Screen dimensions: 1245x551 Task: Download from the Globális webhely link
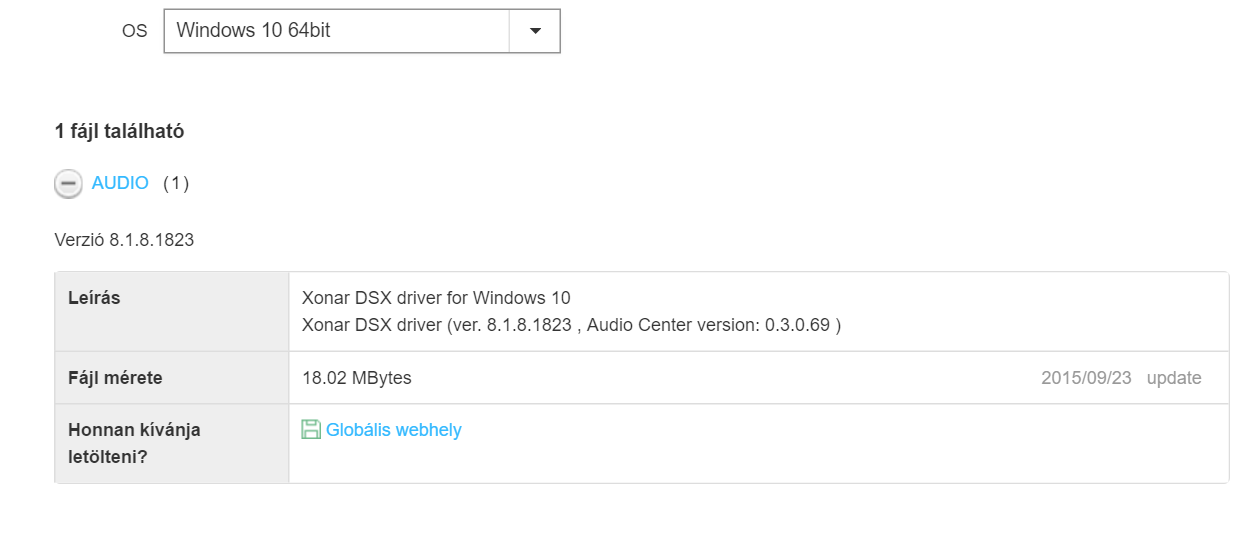pos(394,430)
